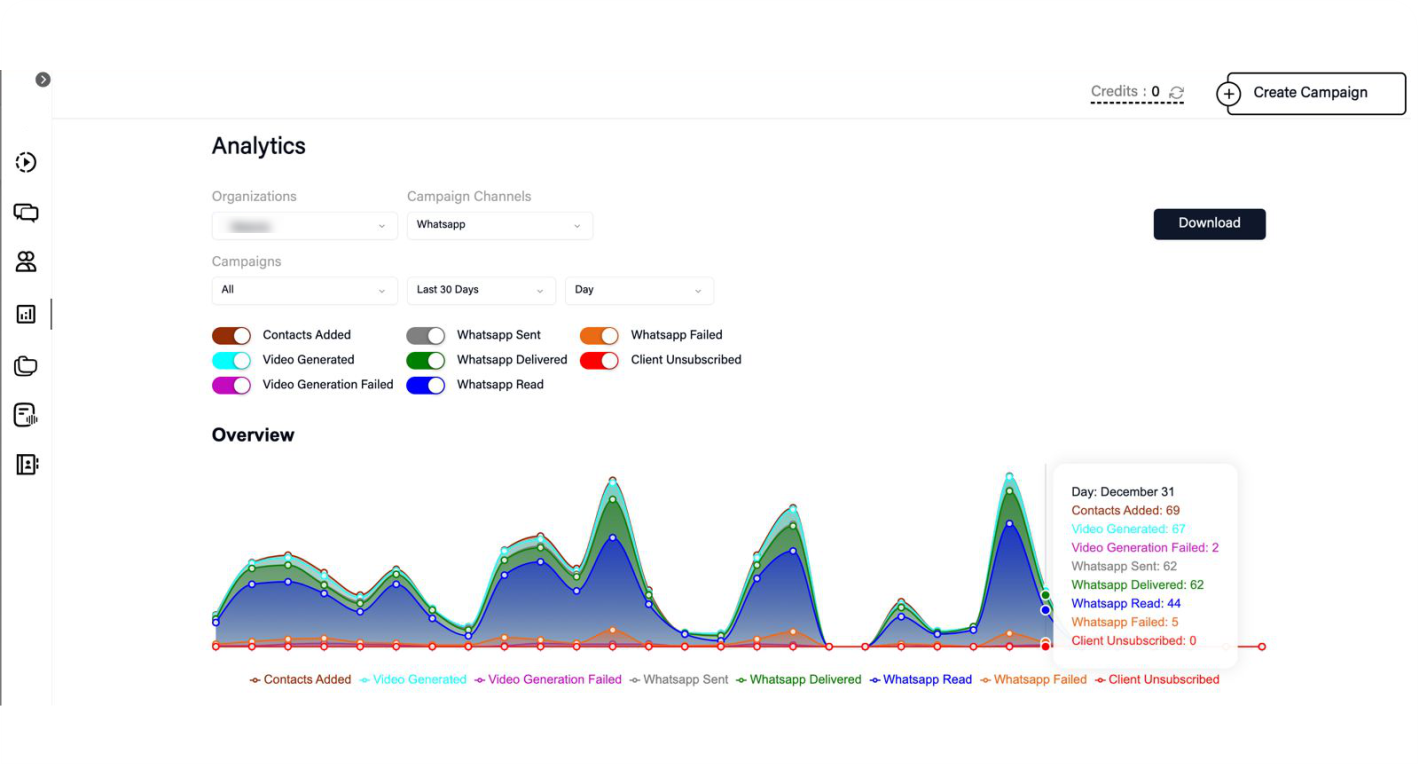The width and height of the screenshot is (1418, 764).
Task: Click the campaigns play icon in sidebar
Action: point(26,162)
